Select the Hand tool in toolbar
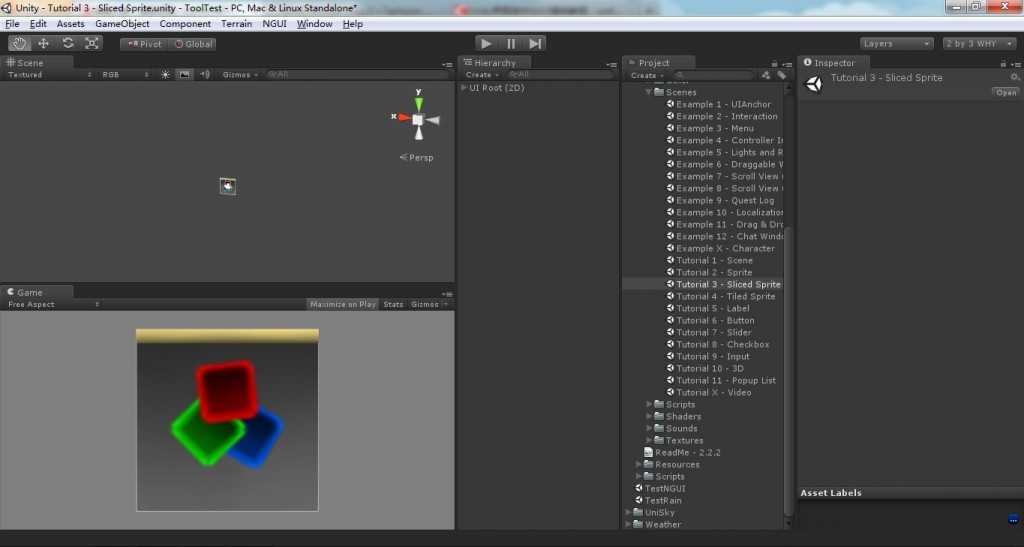 click(x=19, y=44)
